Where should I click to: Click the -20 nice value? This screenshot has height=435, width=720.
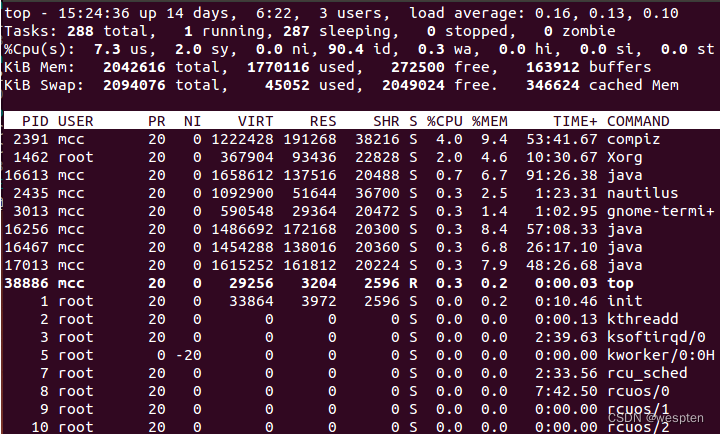(x=188, y=356)
